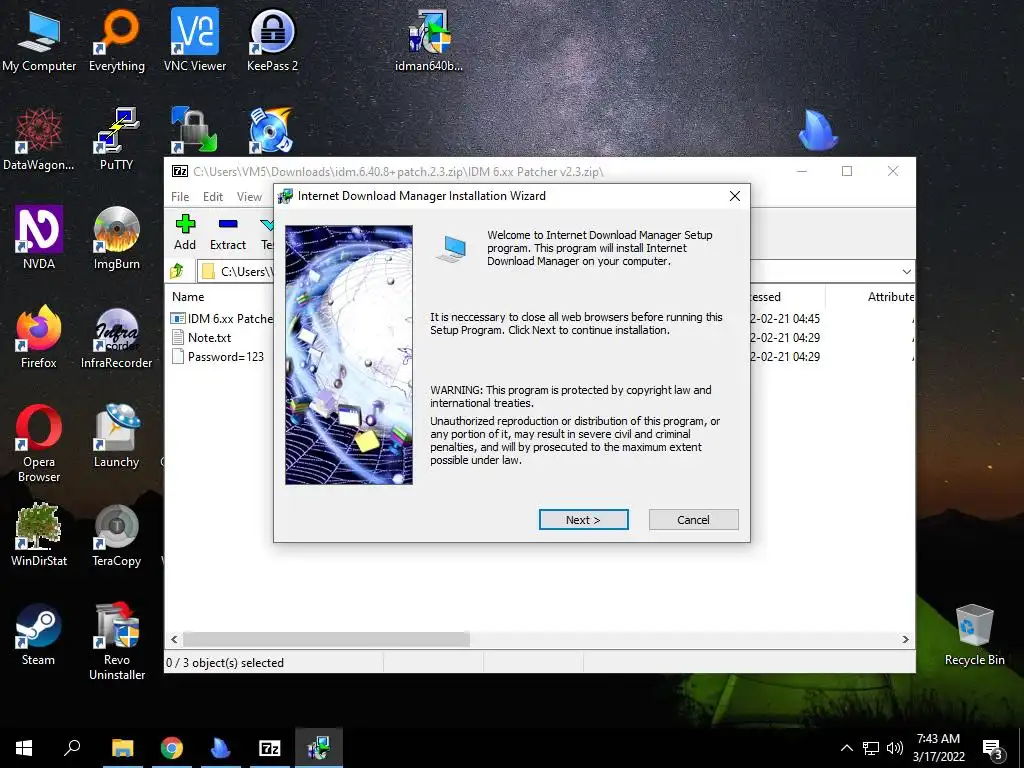Switch to 7-Zip taskbar button
The image size is (1024, 768).
coord(270,748)
